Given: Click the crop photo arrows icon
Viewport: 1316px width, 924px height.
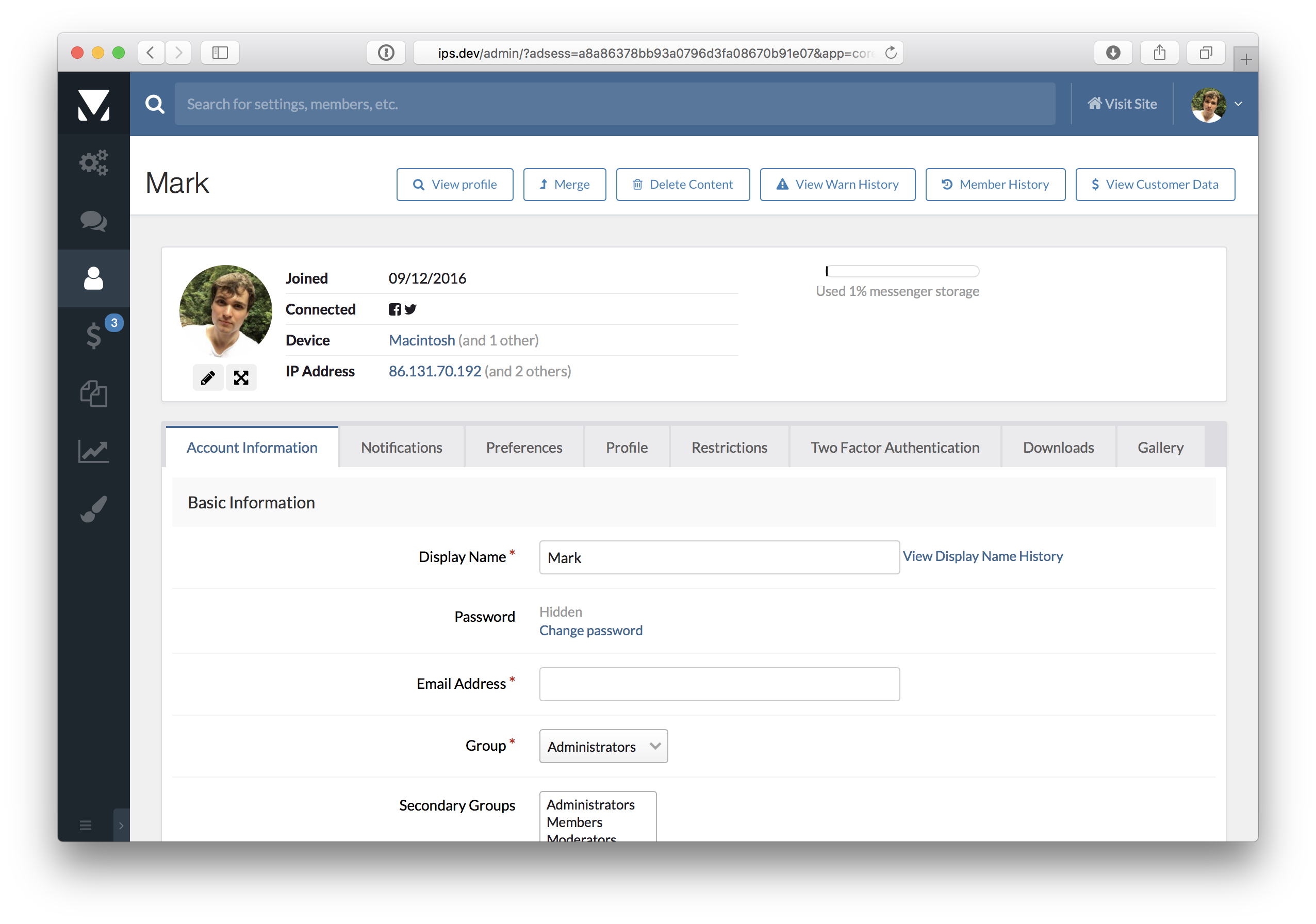Looking at the screenshot, I should click(241, 378).
